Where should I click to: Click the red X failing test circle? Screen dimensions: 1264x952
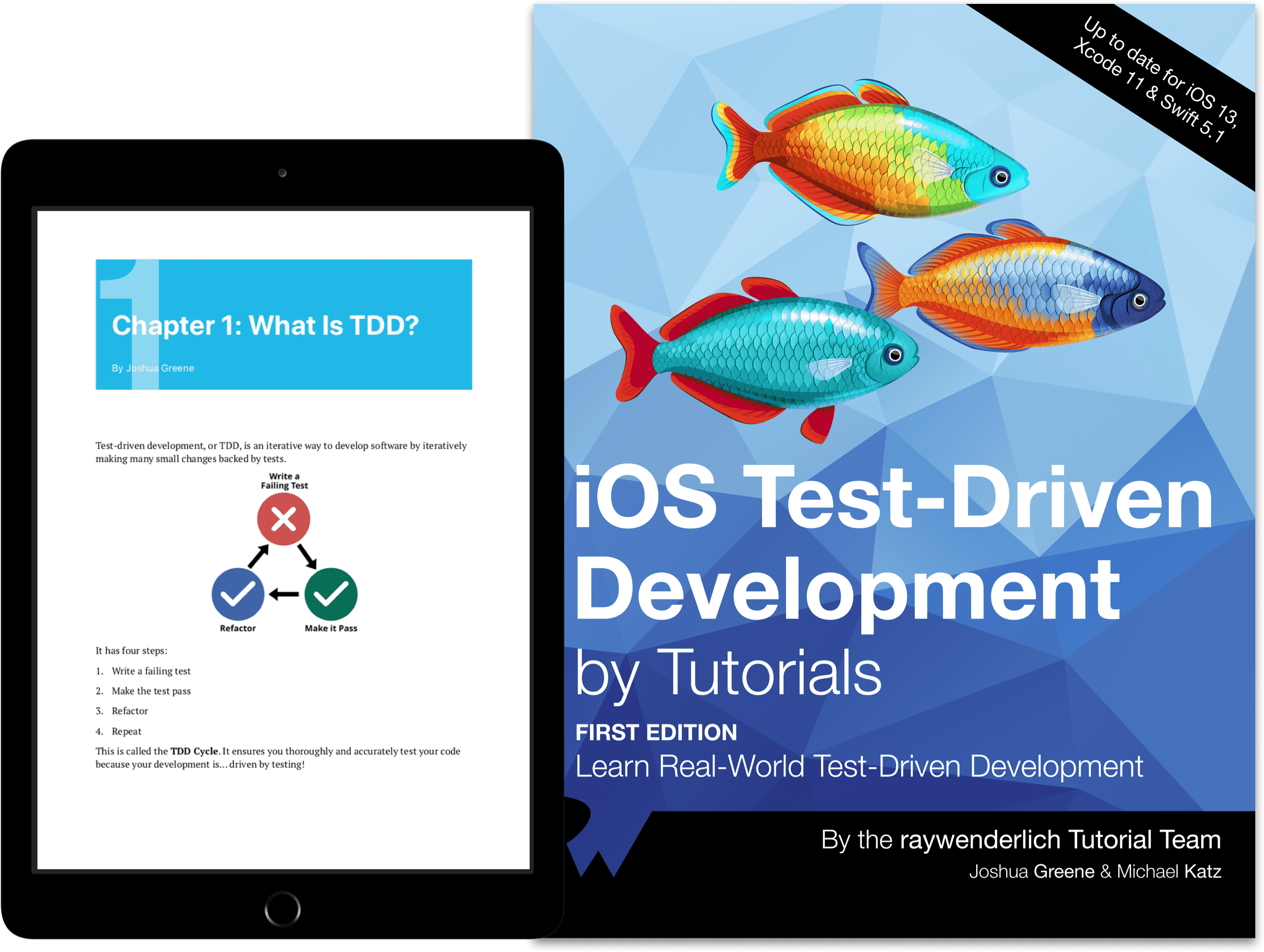point(284,519)
